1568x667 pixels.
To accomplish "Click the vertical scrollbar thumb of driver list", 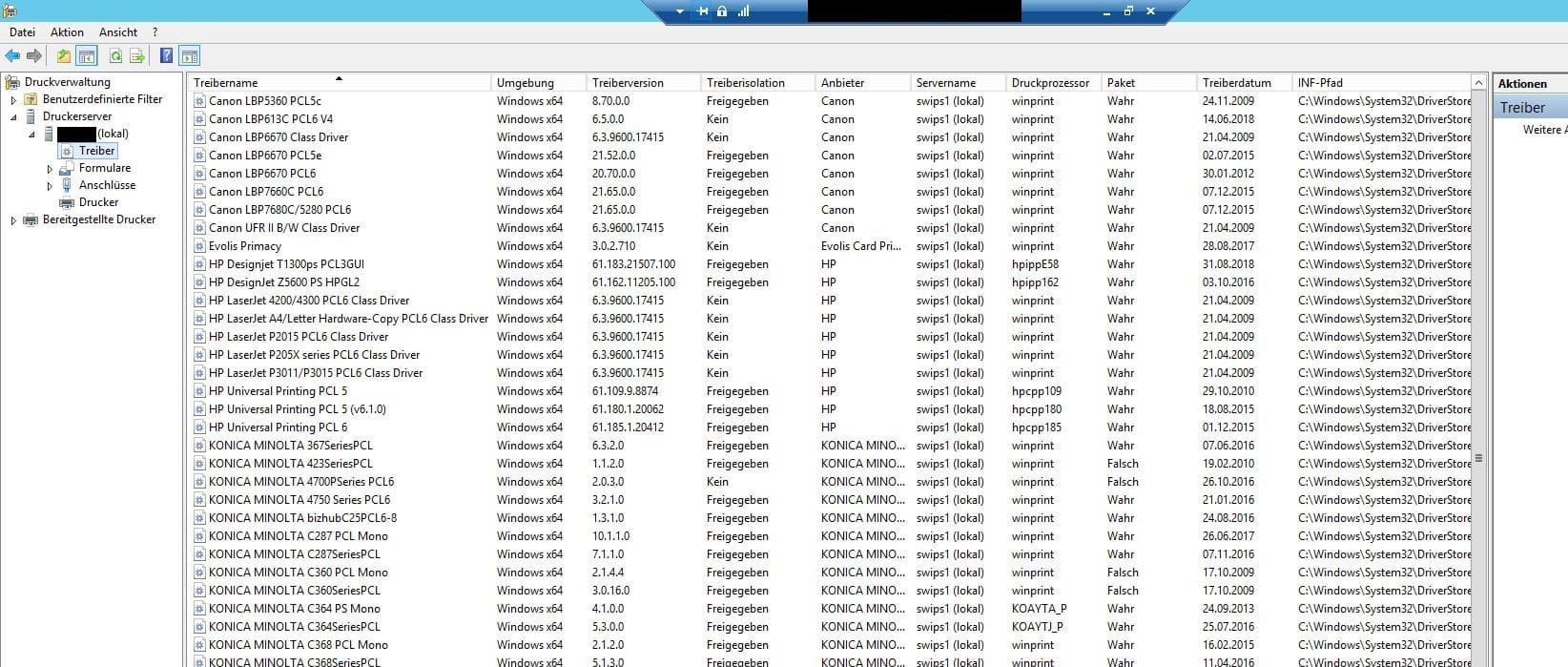I will [1479, 458].
